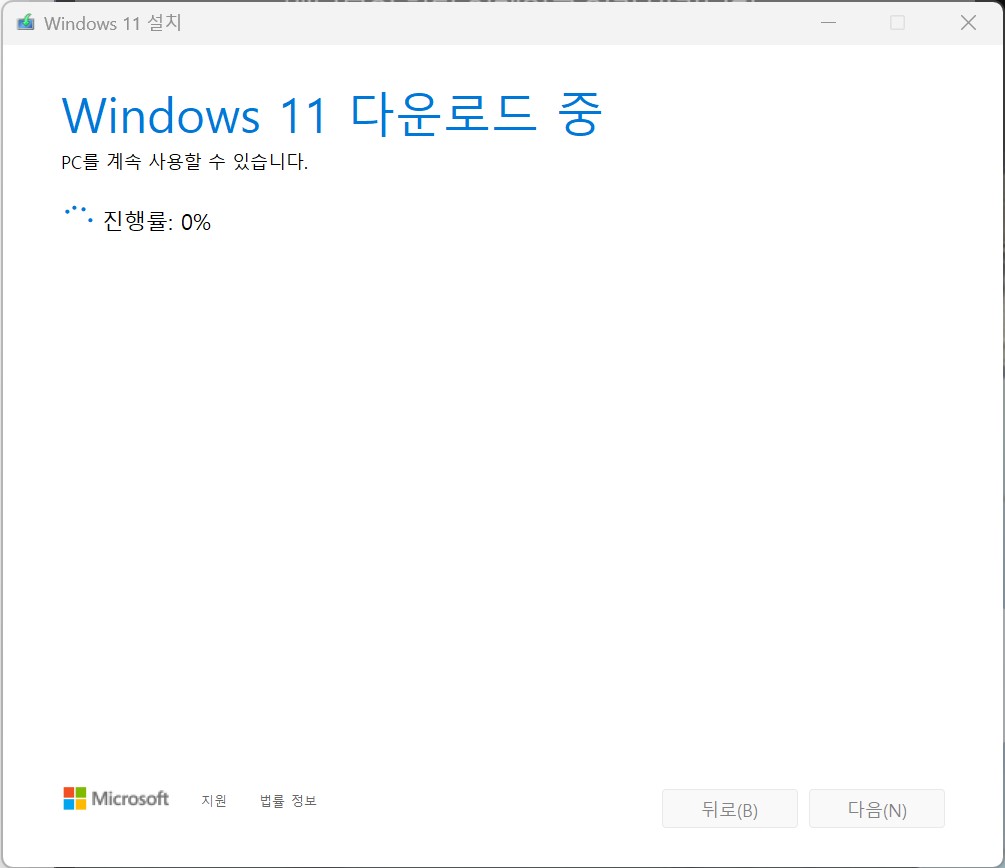Click the Microsoft logo in the footer

point(116,799)
